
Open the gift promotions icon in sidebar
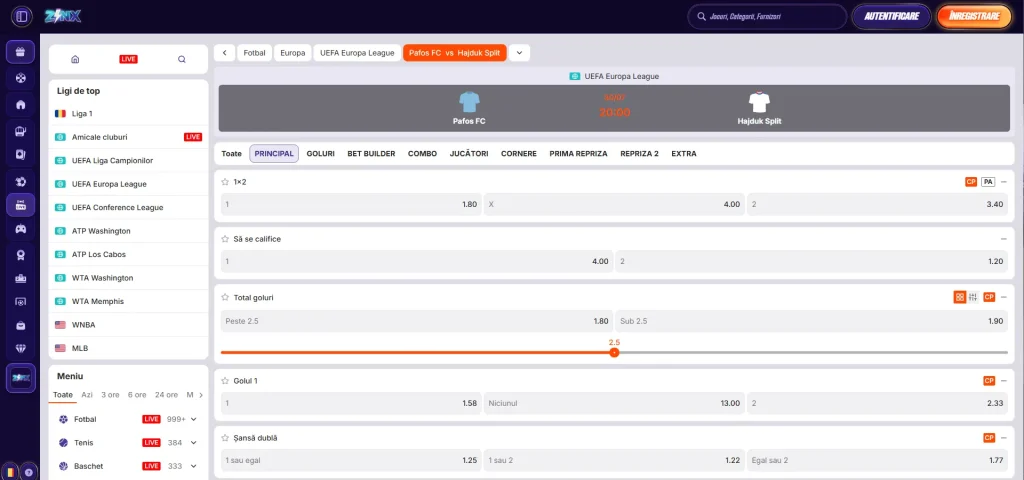point(20,52)
